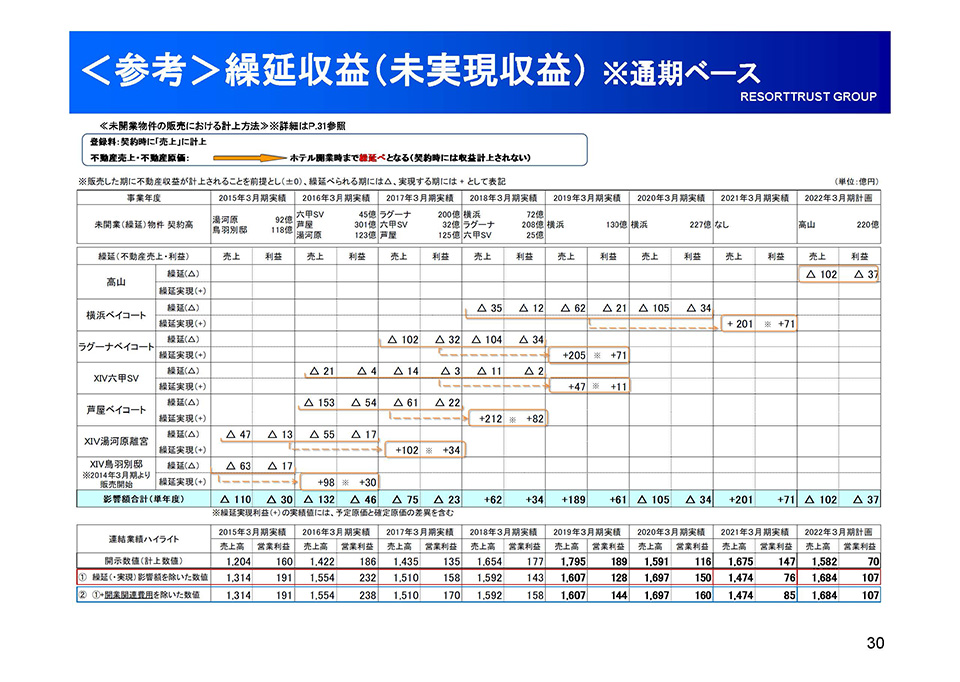Screen dimensions: 960x682
Task: Click operating profit 70 in the 開示数値 row
Action: (x=874, y=561)
